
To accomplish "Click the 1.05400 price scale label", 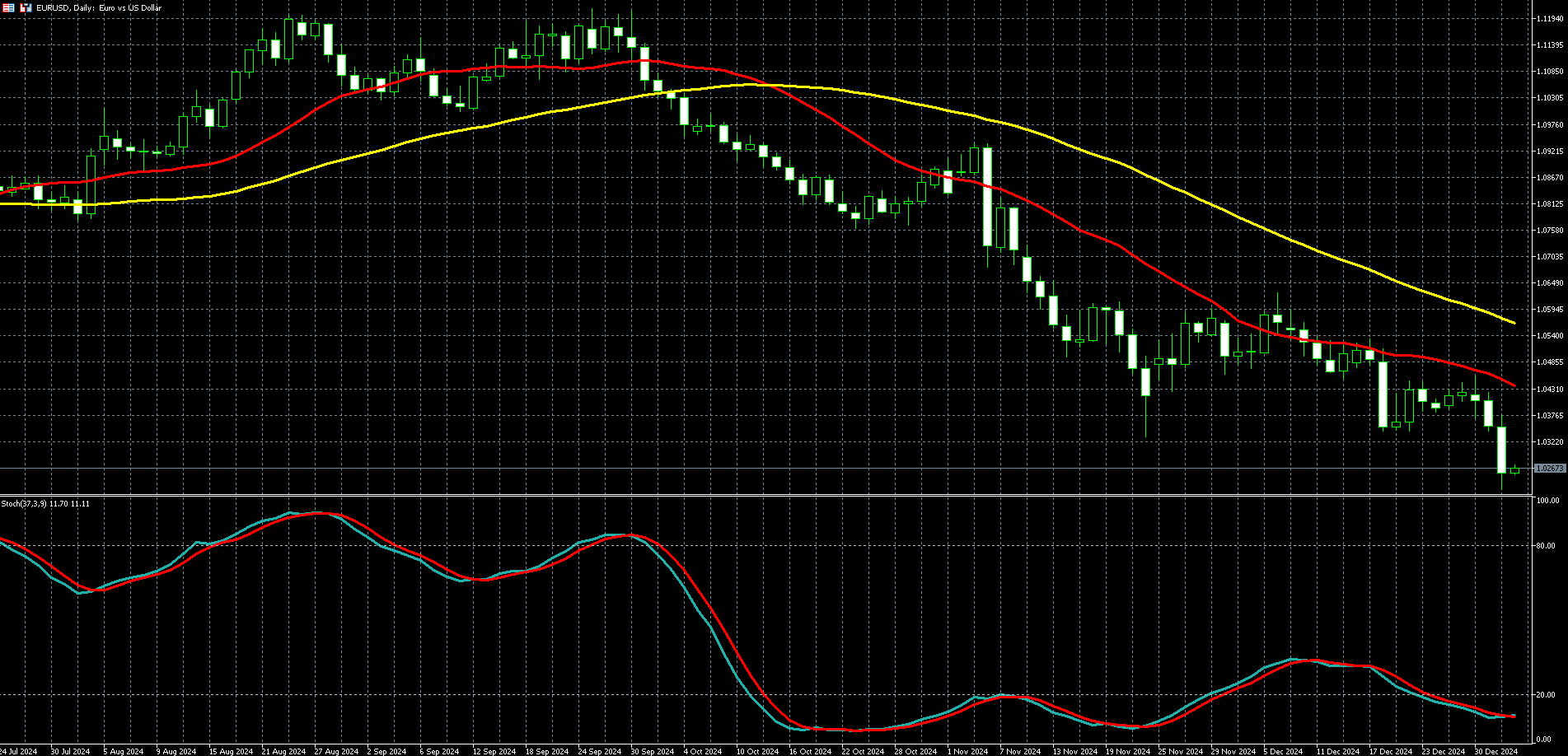I will (x=1550, y=336).
